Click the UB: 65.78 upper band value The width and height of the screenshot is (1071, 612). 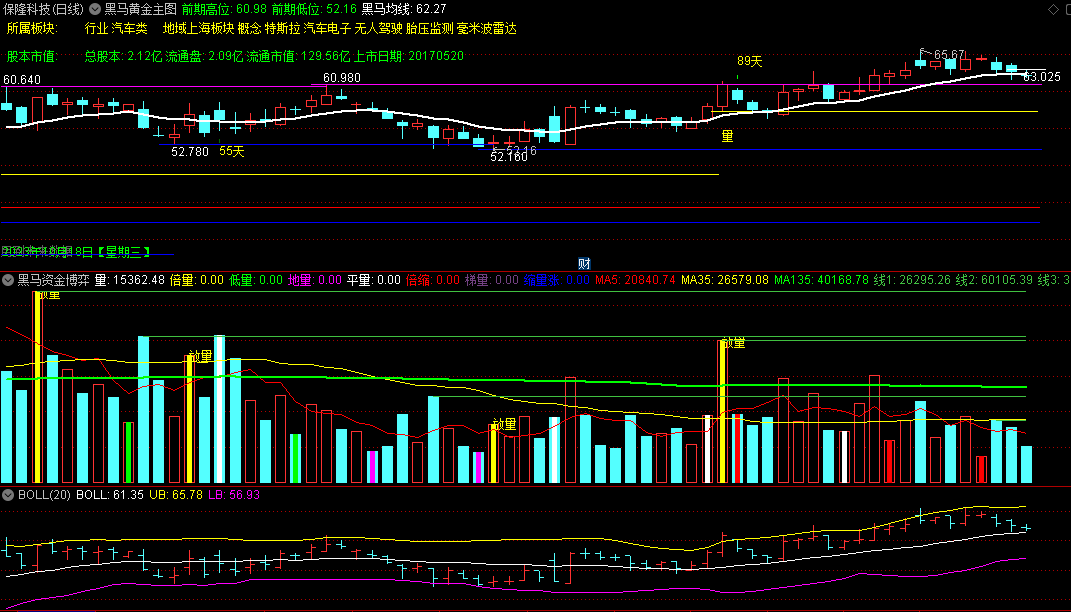click(176, 495)
